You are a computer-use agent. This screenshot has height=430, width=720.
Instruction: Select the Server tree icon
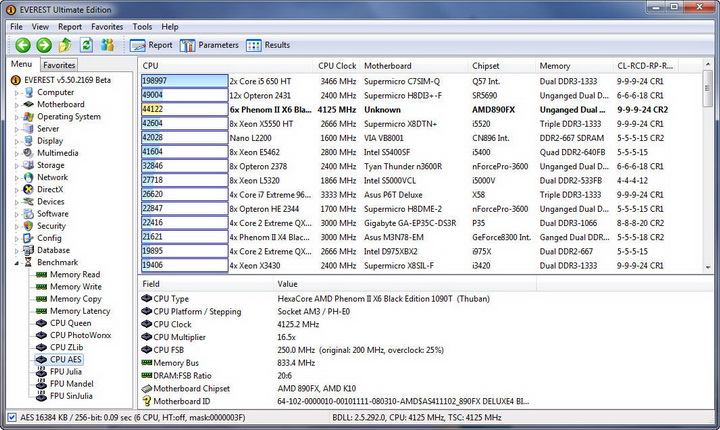coord(29,129)
